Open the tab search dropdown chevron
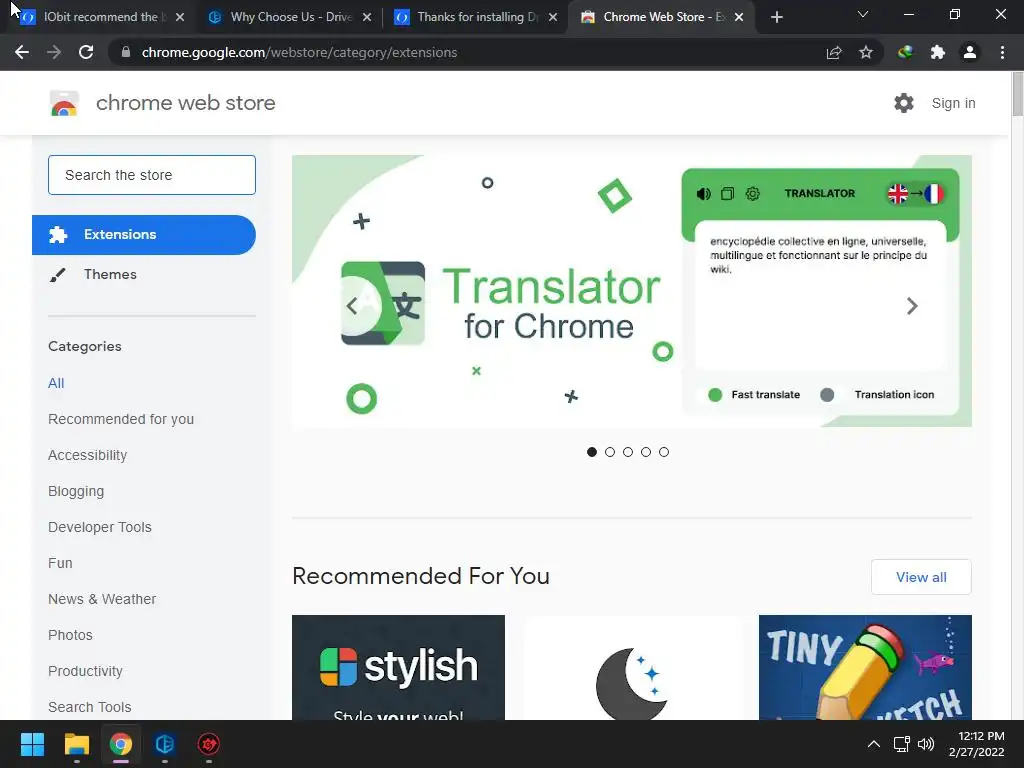Viewport: 1024px width, 768px height. click(x=863, y=14)
